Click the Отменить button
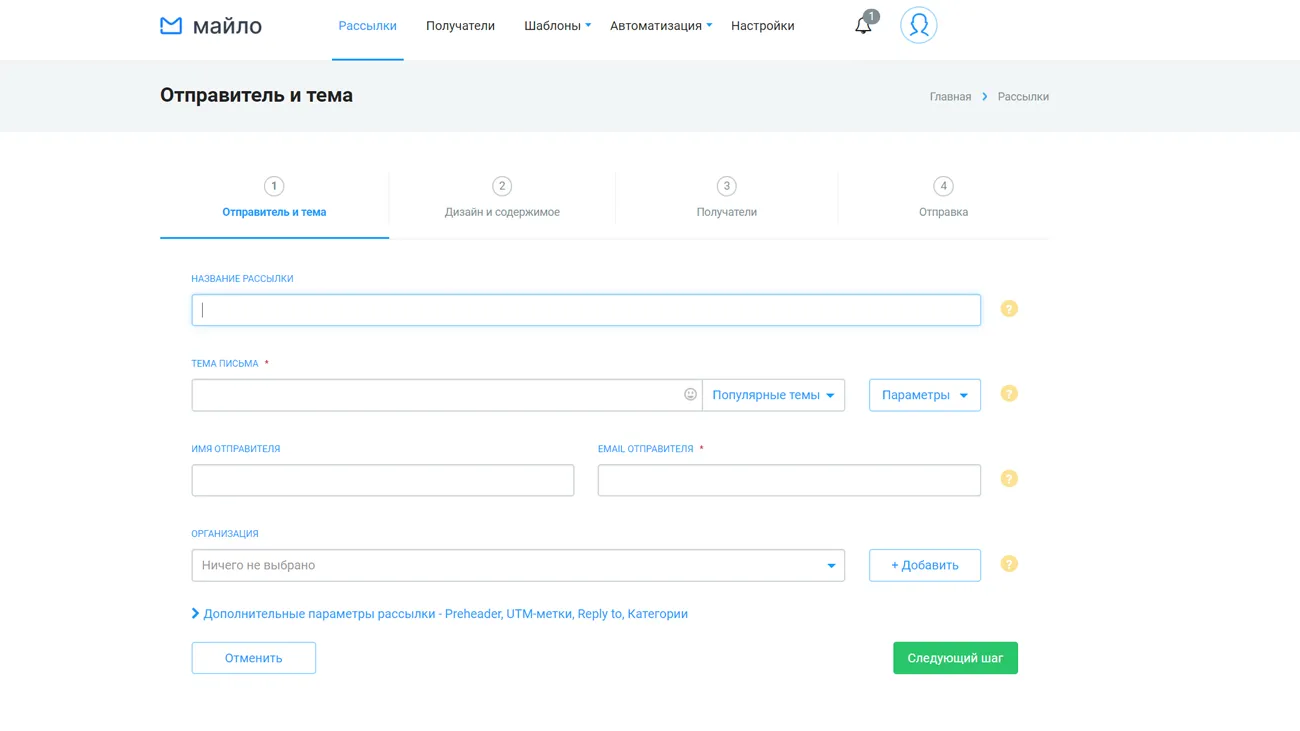Image resolution: width=1300 pixels, height=731 pixels. point(253,658)
